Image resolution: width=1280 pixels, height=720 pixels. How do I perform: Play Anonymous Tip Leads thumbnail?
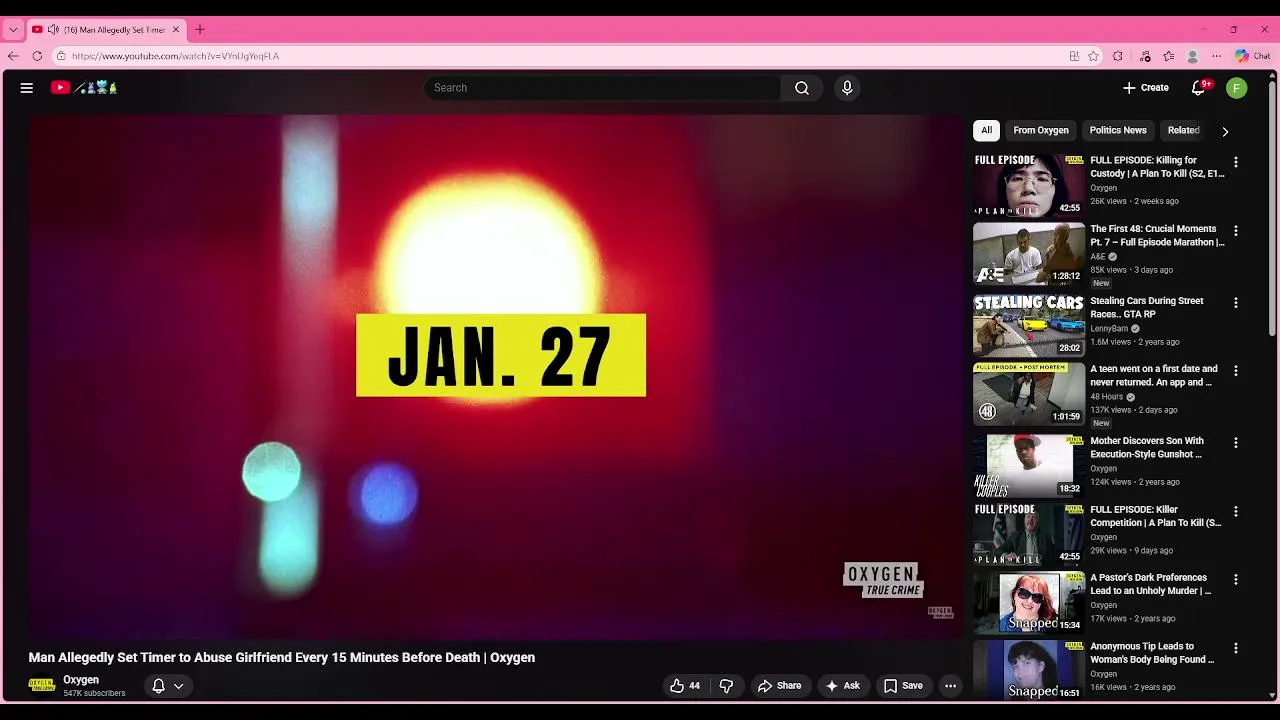click(1029, 670)
